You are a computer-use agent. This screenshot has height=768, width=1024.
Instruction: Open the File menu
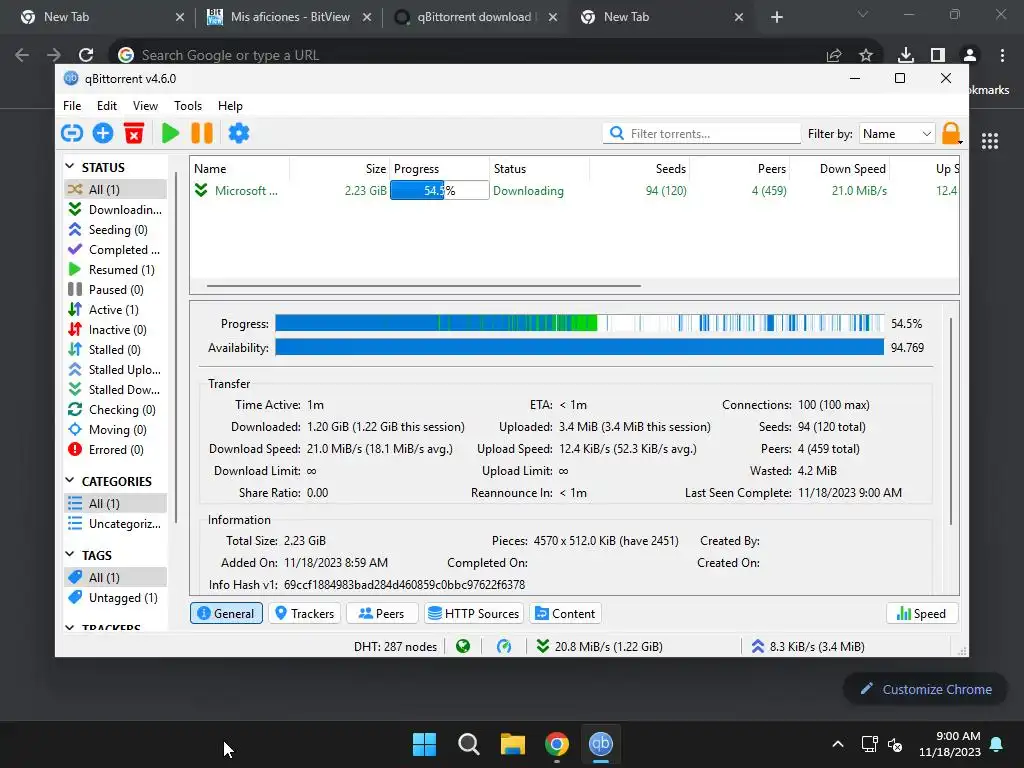pos(72,106)
